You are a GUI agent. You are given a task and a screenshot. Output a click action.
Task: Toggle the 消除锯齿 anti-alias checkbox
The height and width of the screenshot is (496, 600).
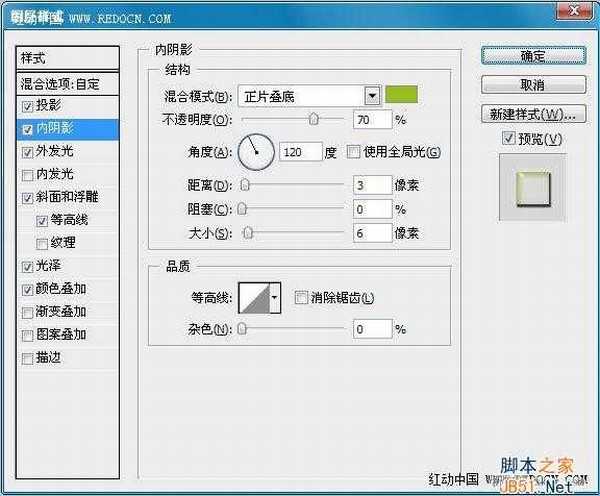point(302,298)
